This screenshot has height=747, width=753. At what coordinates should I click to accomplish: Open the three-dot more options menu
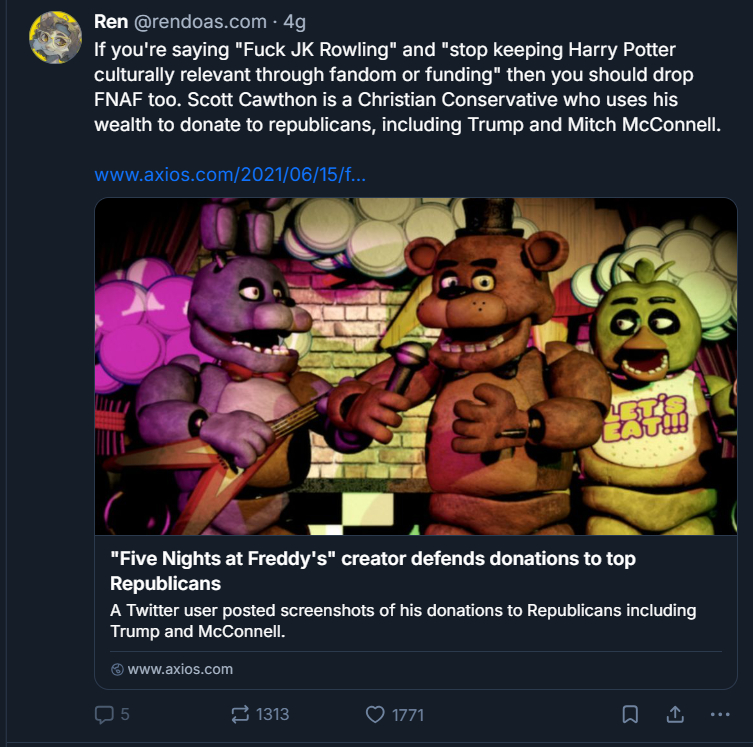pos(720,714)
